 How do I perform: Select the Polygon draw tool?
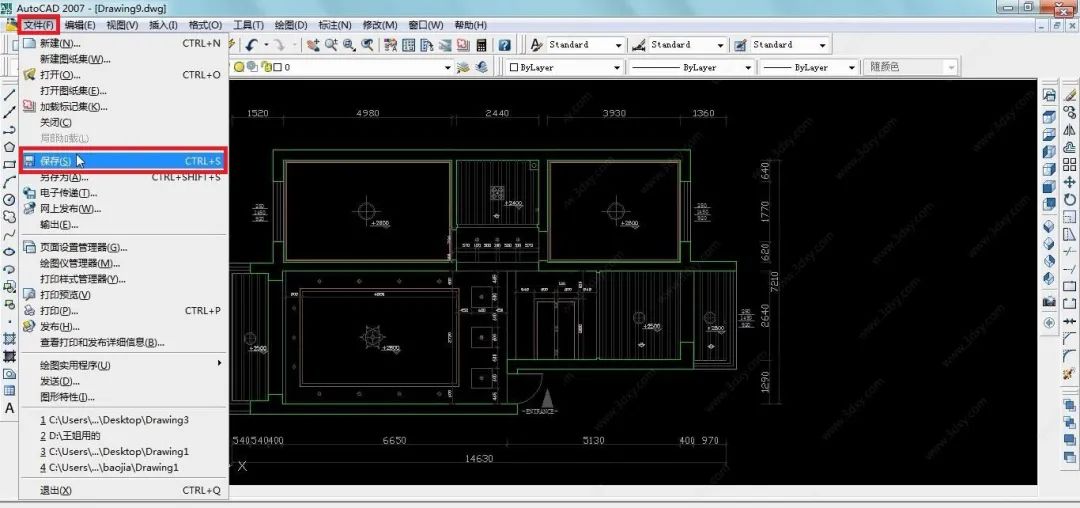click(10, 147)
